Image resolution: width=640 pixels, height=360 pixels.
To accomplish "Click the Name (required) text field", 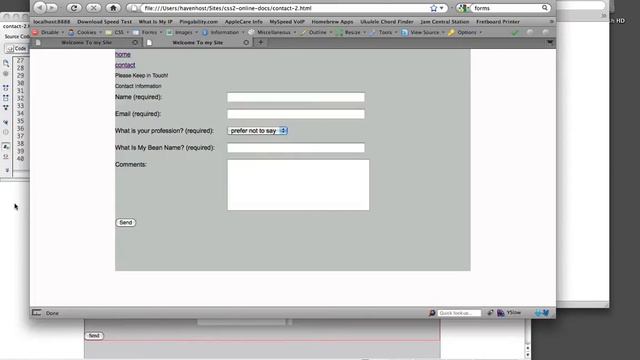I will (x=296, y=97).
